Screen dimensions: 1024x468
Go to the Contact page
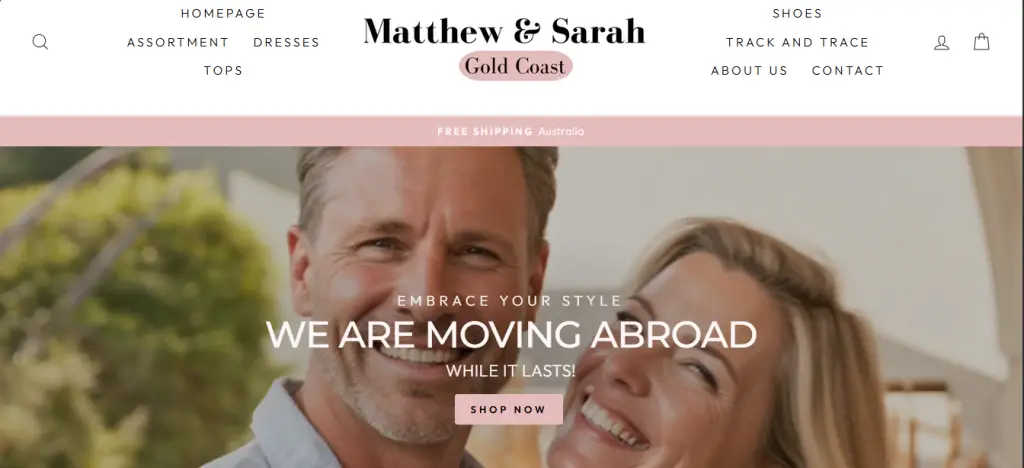pos(848,70)
